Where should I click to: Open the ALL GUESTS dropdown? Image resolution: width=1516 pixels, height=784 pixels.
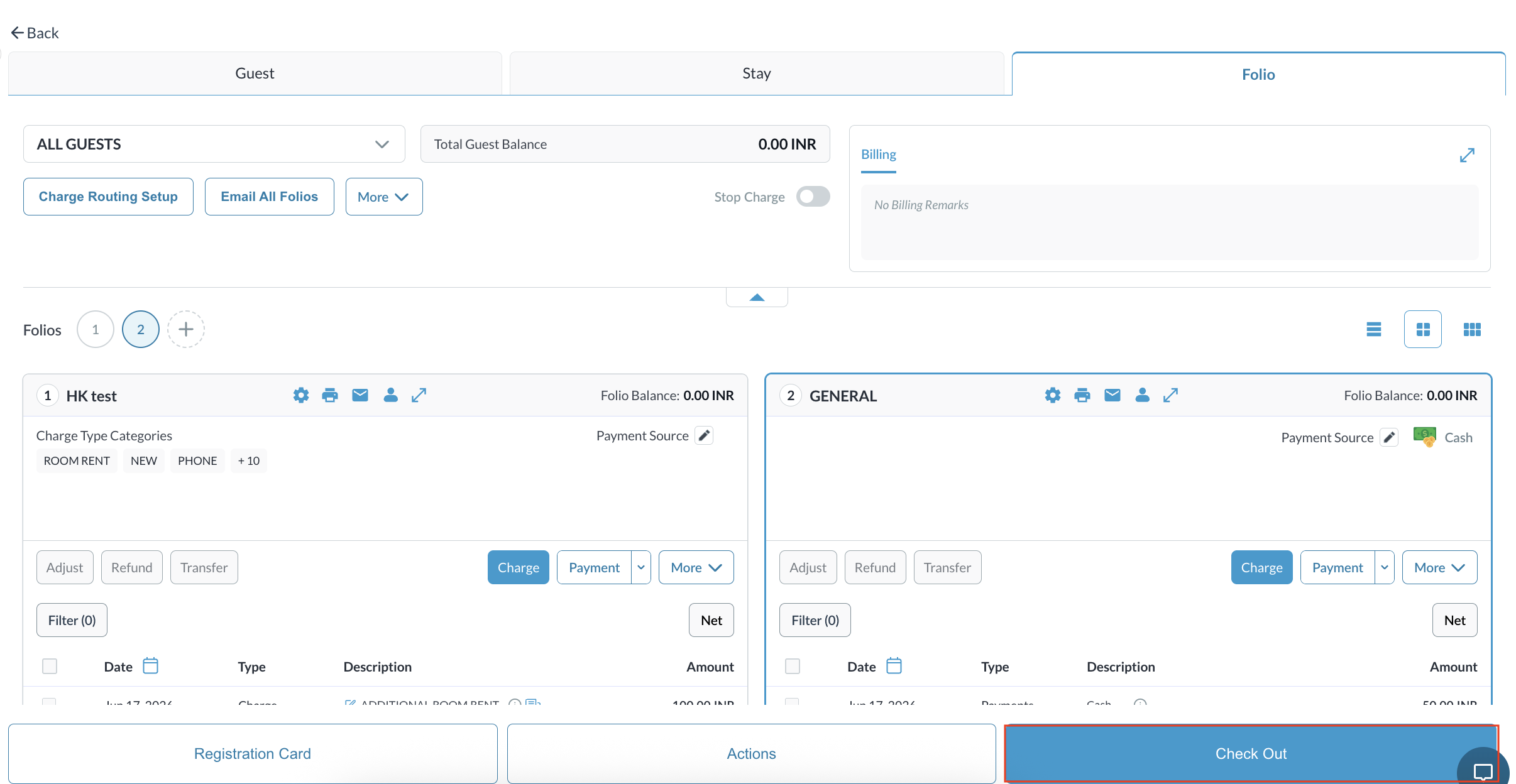[x=214, y=144]
